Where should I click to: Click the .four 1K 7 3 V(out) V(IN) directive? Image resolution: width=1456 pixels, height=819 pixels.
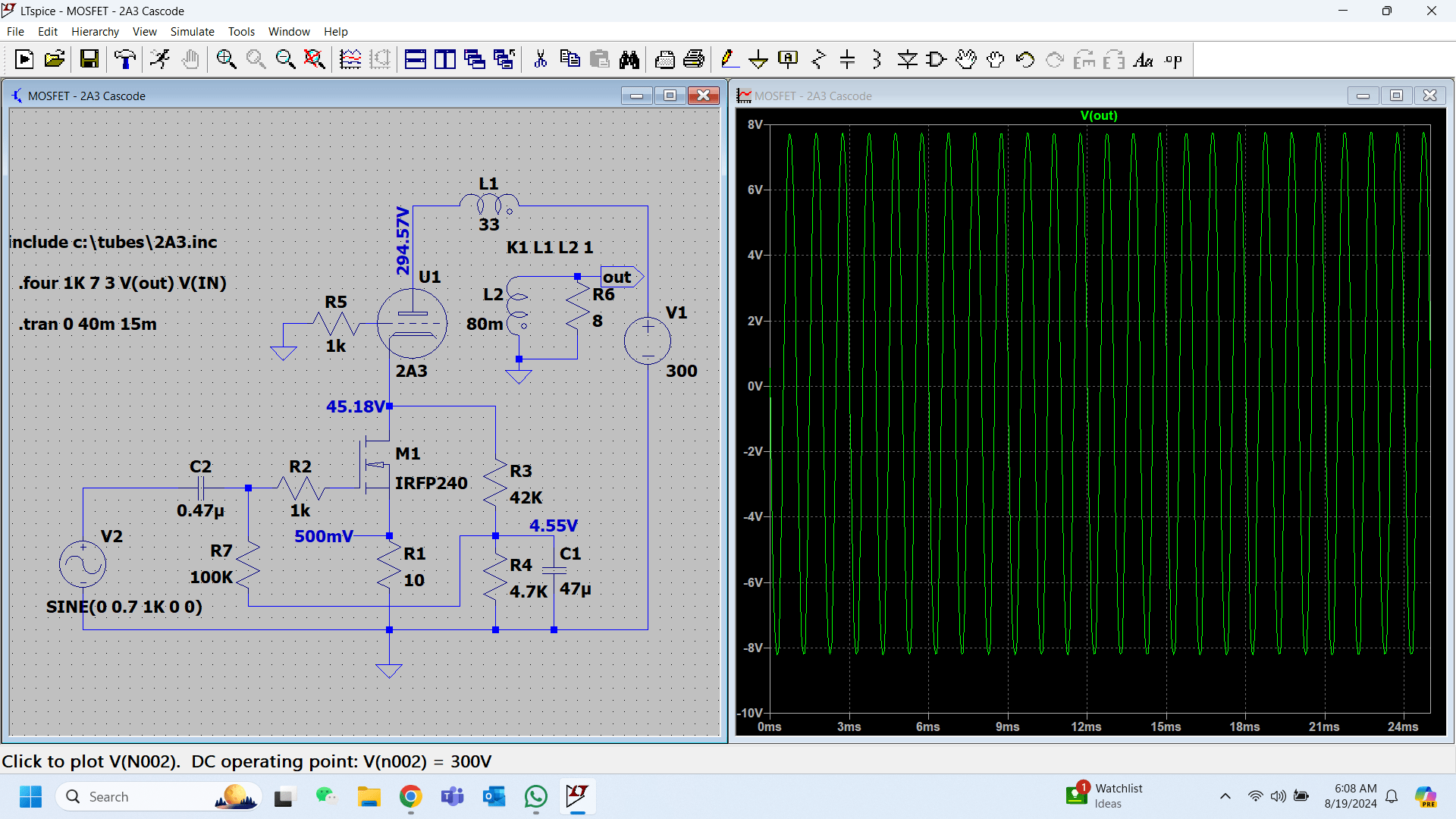[122, 283]
